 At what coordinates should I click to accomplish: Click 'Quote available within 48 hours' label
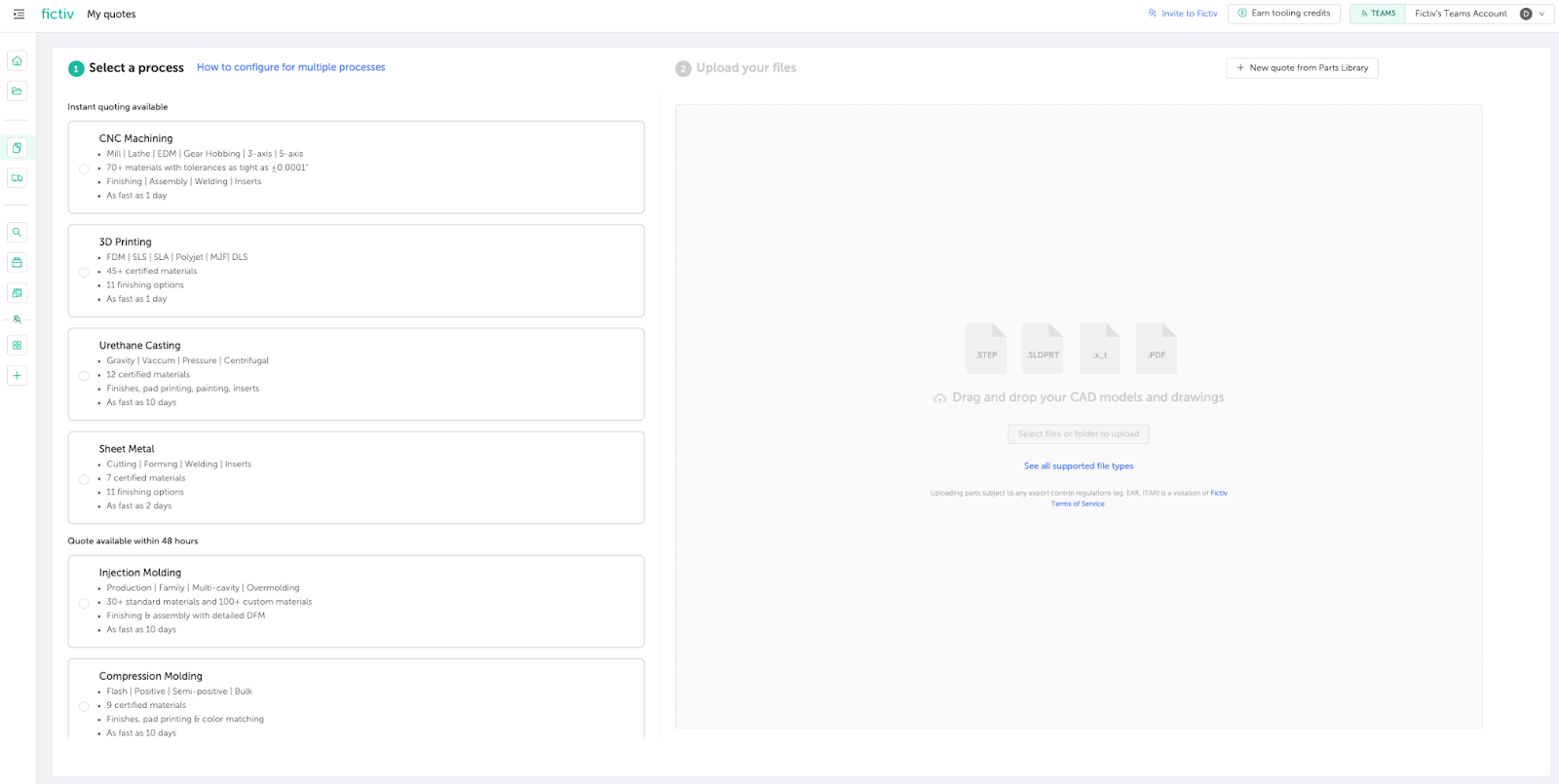point(133,541)
